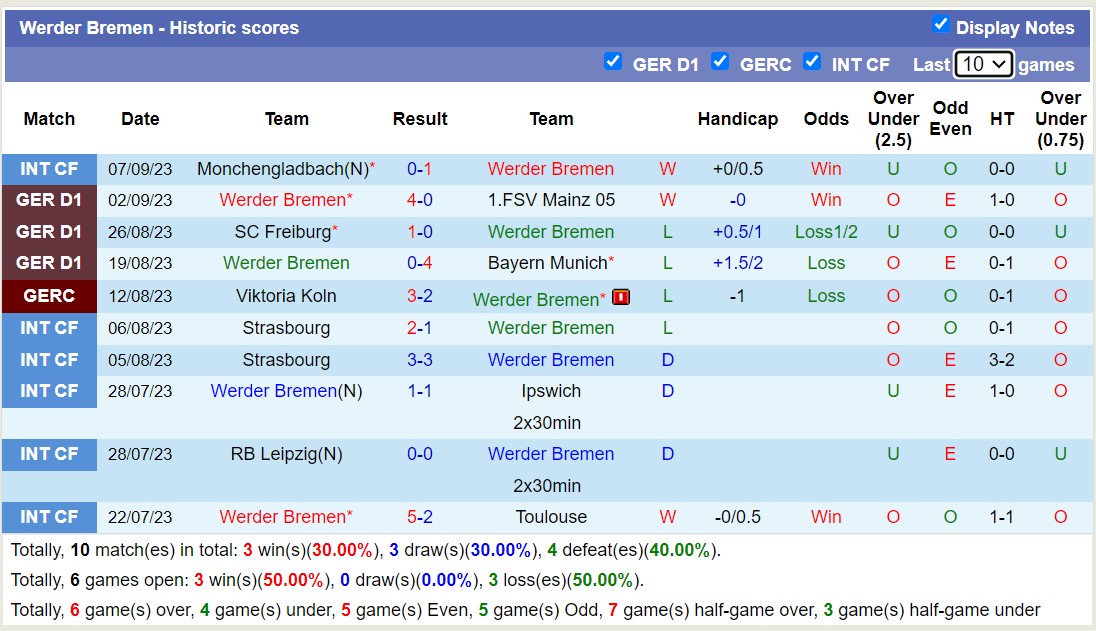The width and height of the screenshot is (1096, 631).
Task: Click the 3-2 score for Viktoria Koln match
Action: coord(420,296)
